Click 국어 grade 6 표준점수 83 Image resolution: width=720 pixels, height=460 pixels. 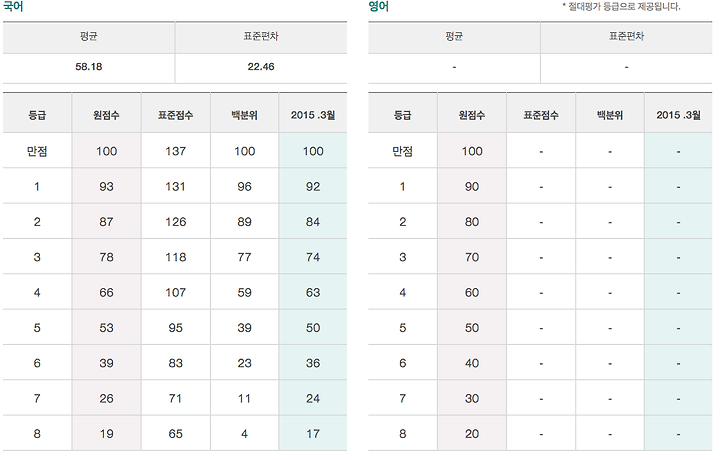tap(175, 363)
